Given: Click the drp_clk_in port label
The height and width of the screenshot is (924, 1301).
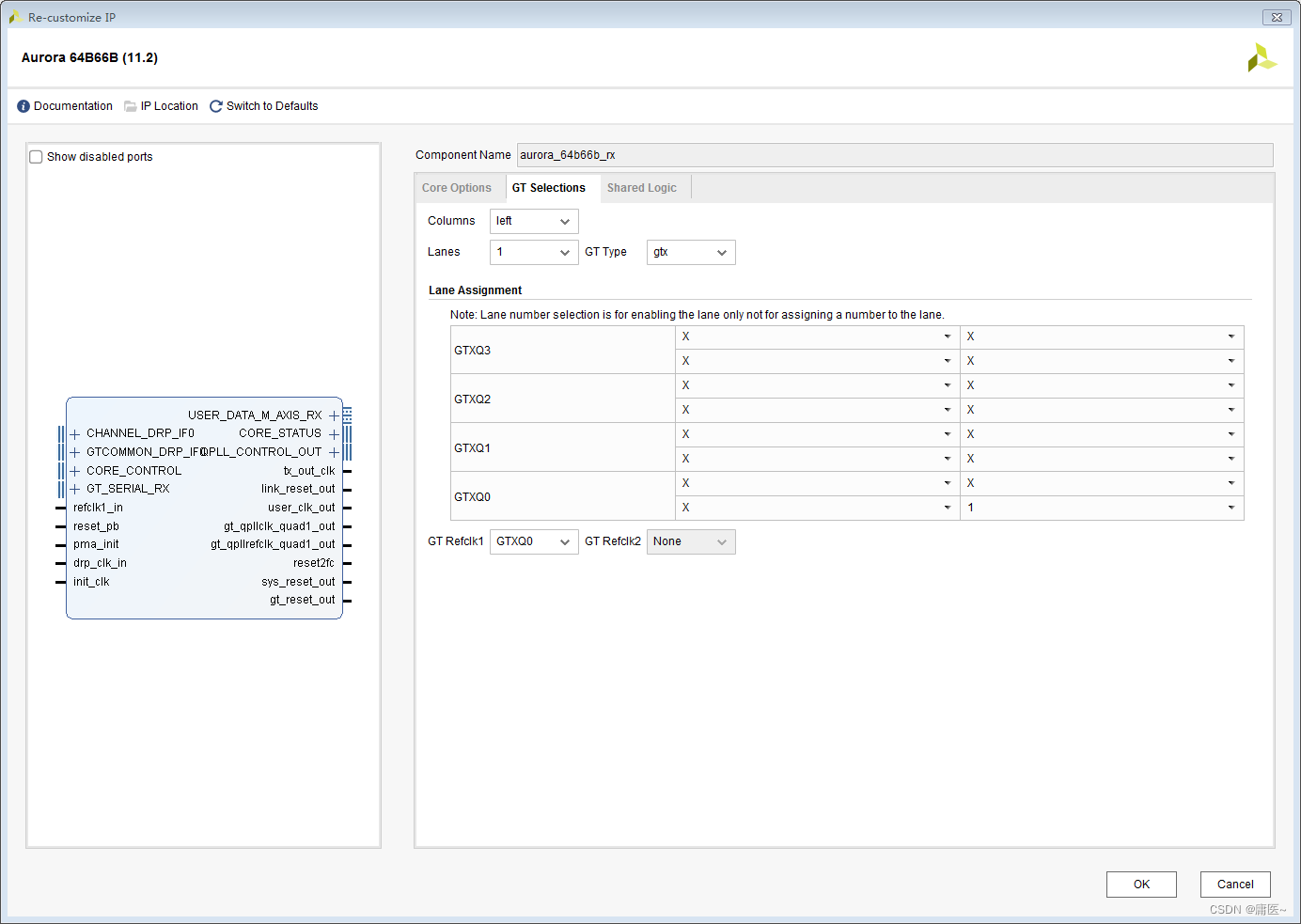Looking at the screenshot, I should (100, 563).
